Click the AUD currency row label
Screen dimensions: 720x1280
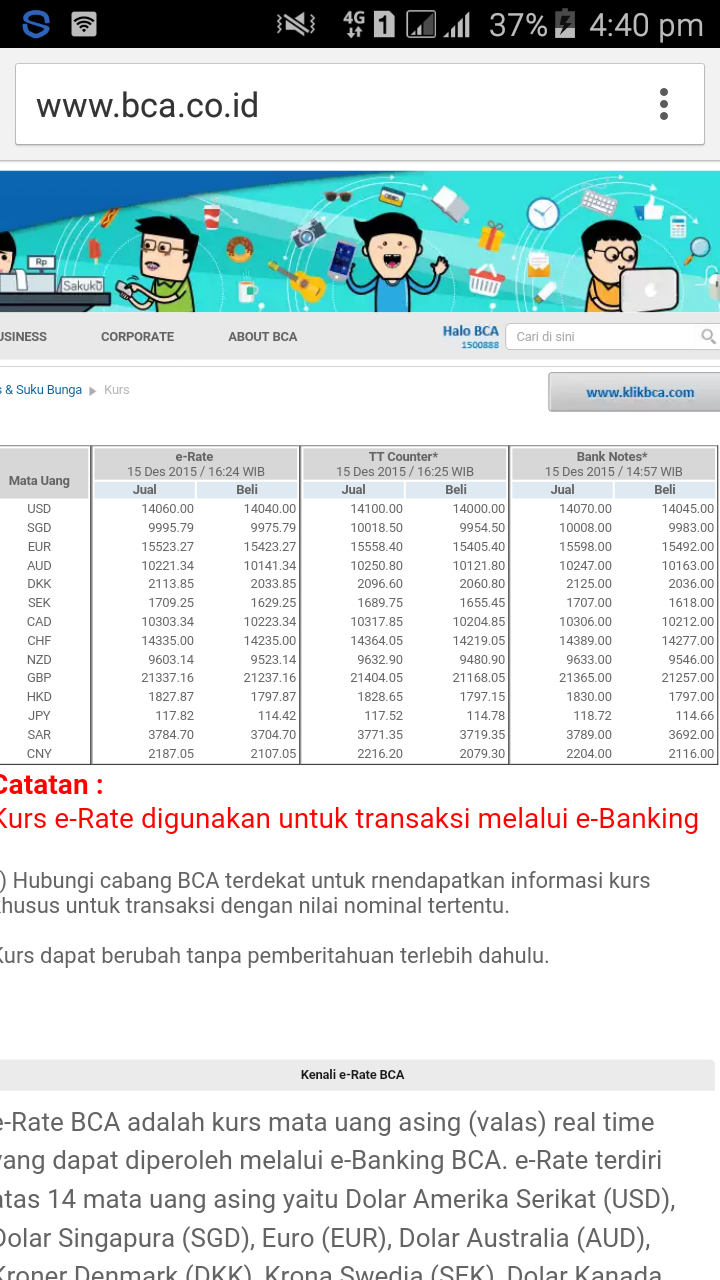click(39, 566)
